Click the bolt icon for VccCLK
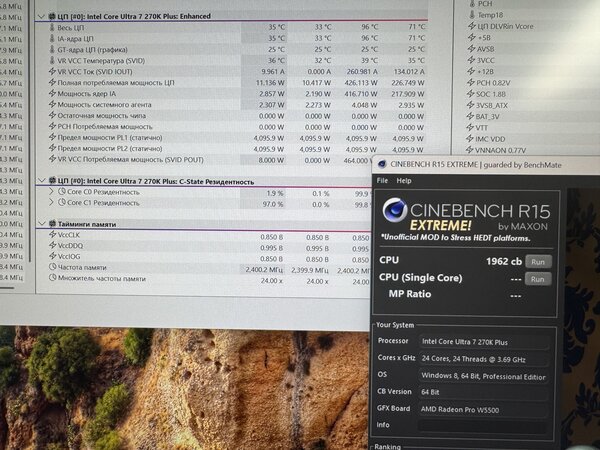The width and height of the screenshot is (600, 450). pos(53,234)
